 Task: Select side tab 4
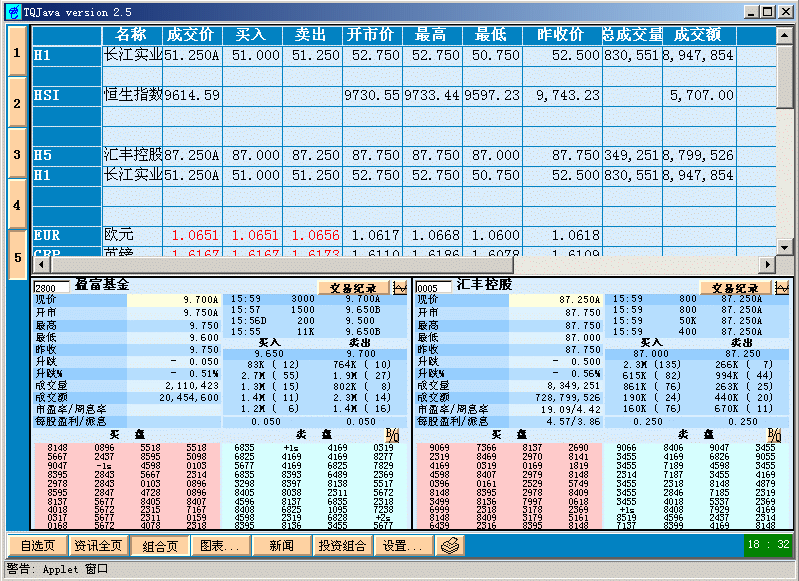click(17, 205)
